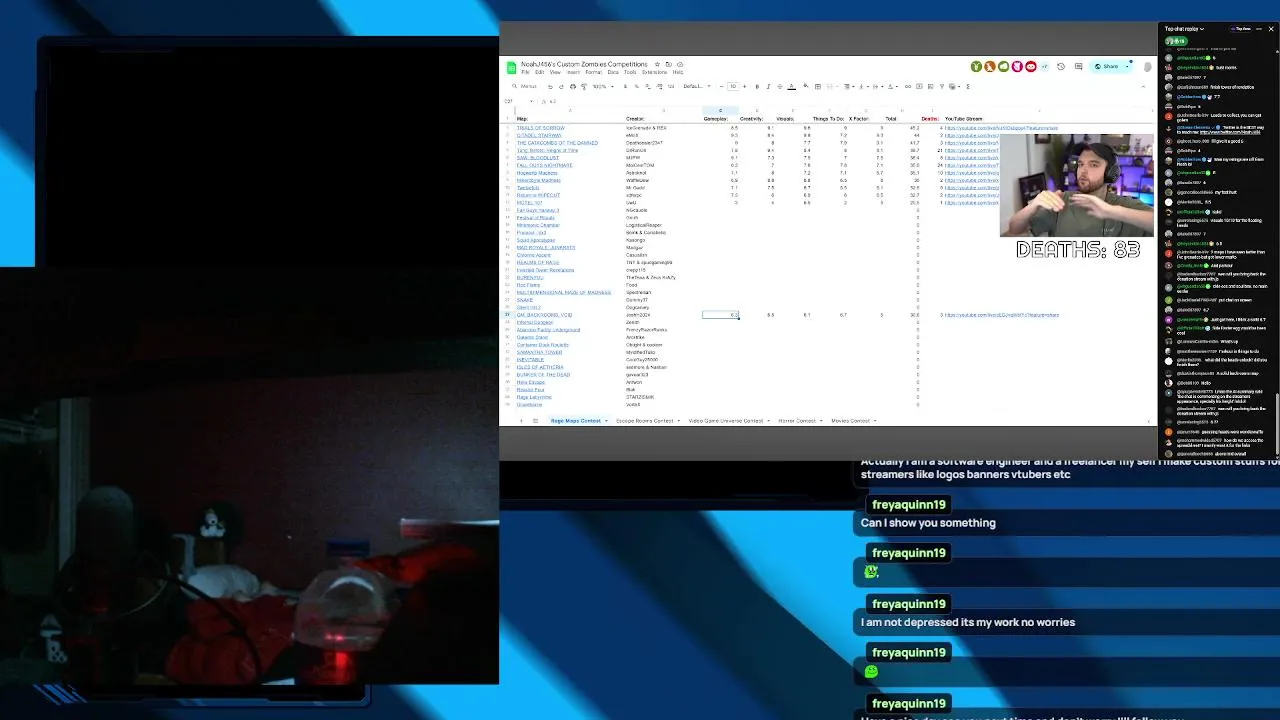This screenshot has width=1280, height=720.
Task: Open the YouTube link in TRIALS OF SORROW row
Action: (1001, 128)
